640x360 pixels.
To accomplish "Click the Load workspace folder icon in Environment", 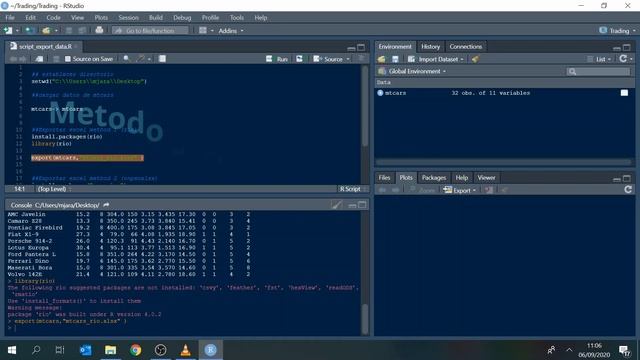I will tap(382, 59).
